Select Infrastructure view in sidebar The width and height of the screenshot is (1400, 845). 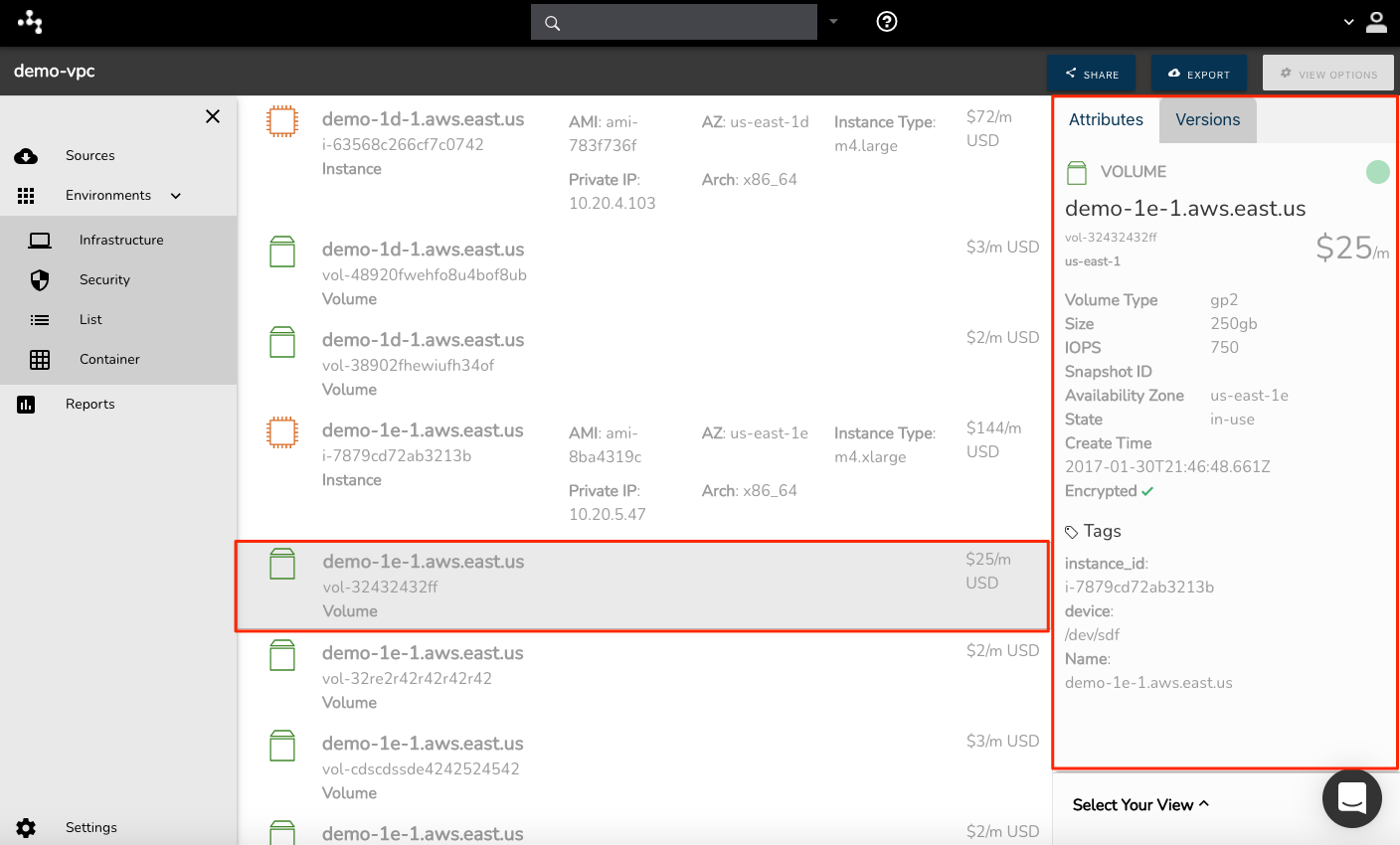(x=121, y=241)
